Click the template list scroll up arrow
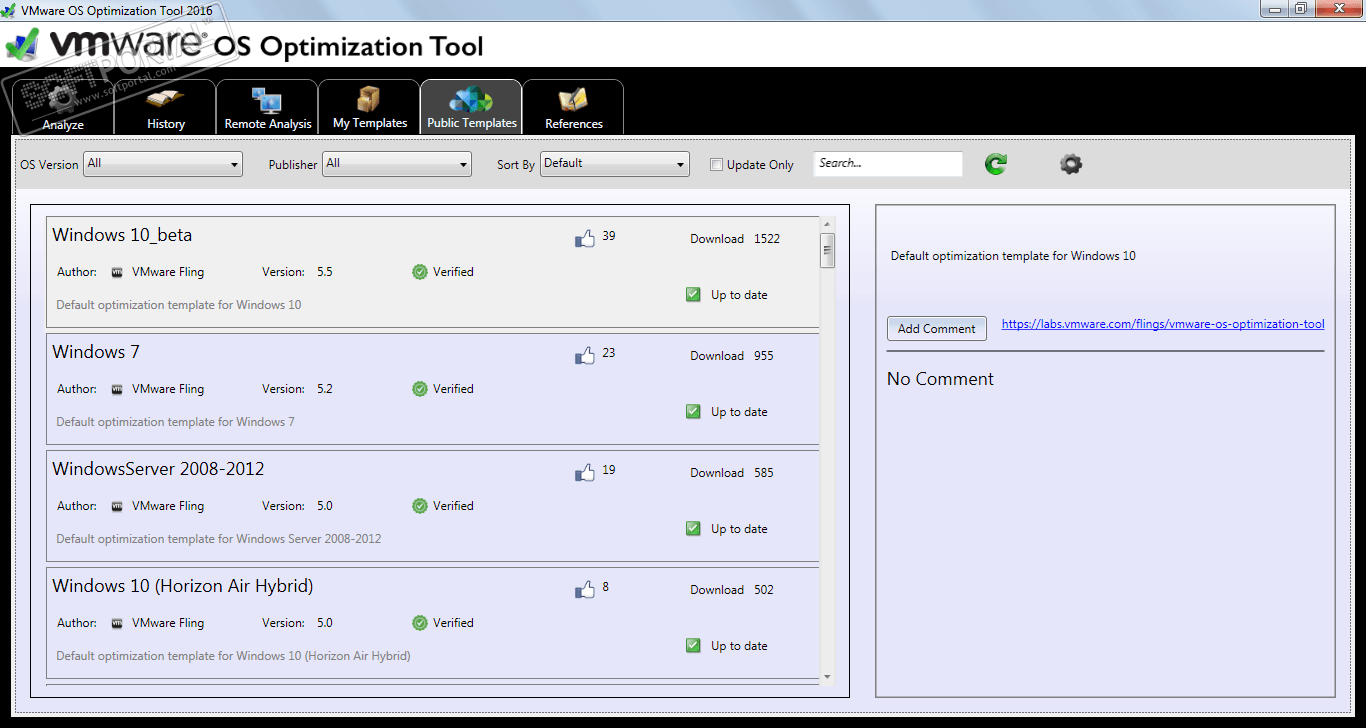 pyautogui.click(x=827, y=224)
